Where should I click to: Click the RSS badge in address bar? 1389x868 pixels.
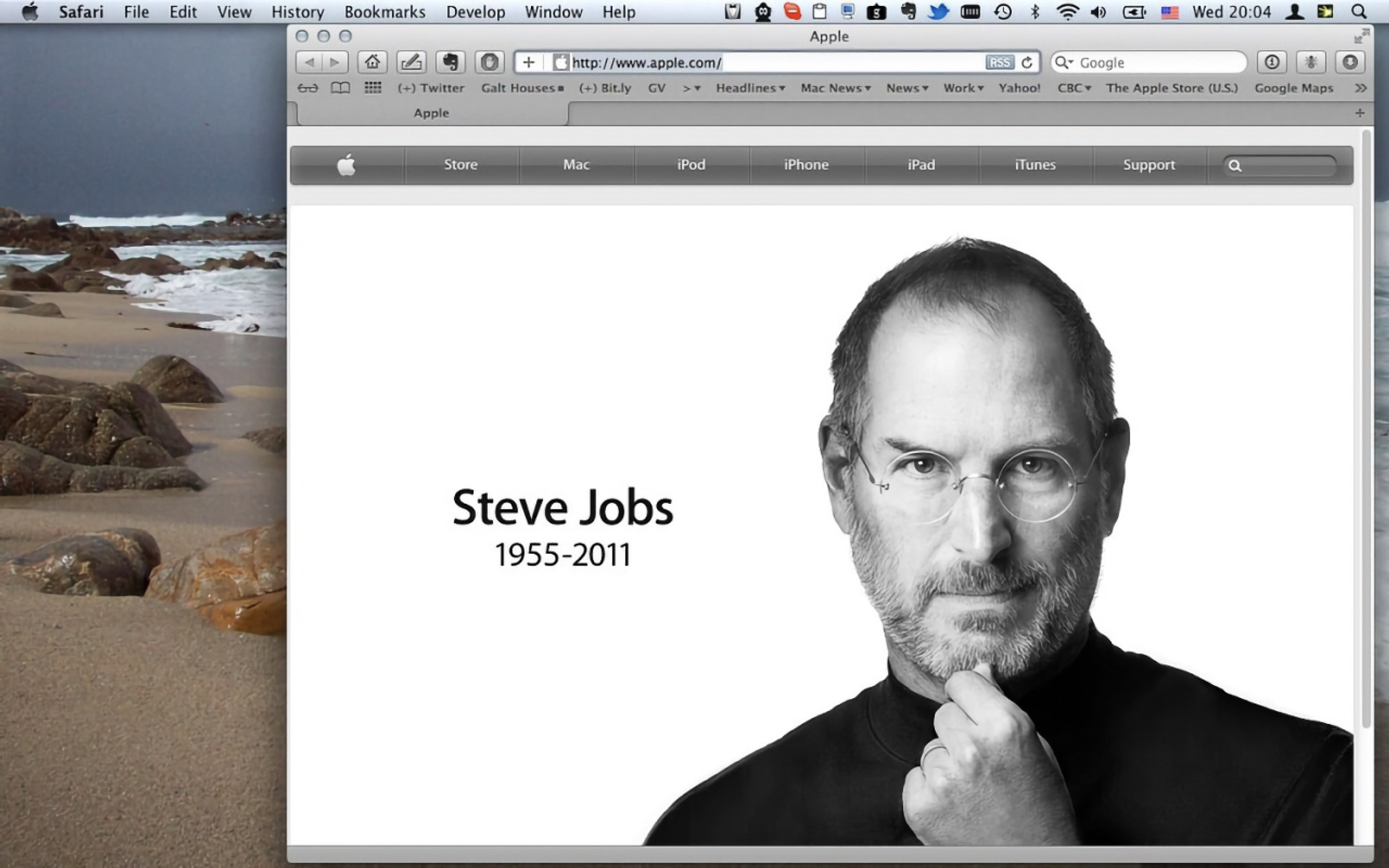[1000, 62]
